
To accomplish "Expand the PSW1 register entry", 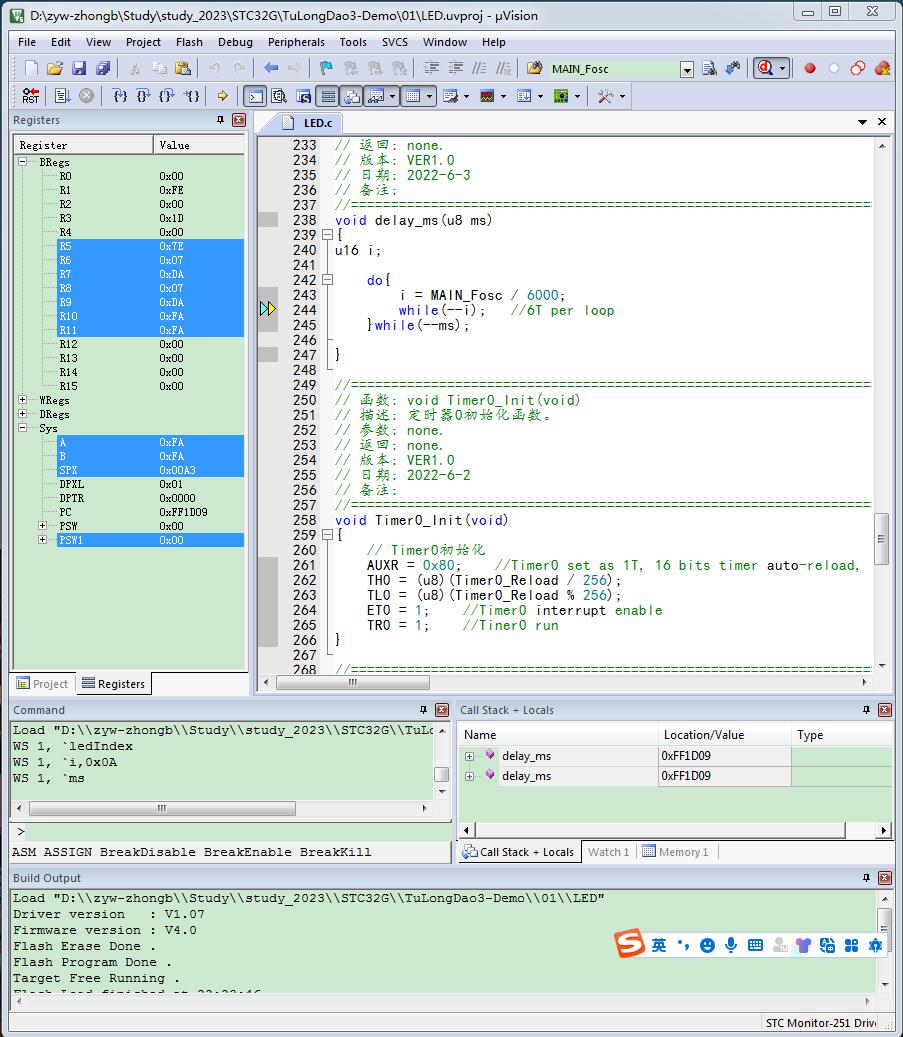I will click(x=42, y=539).
